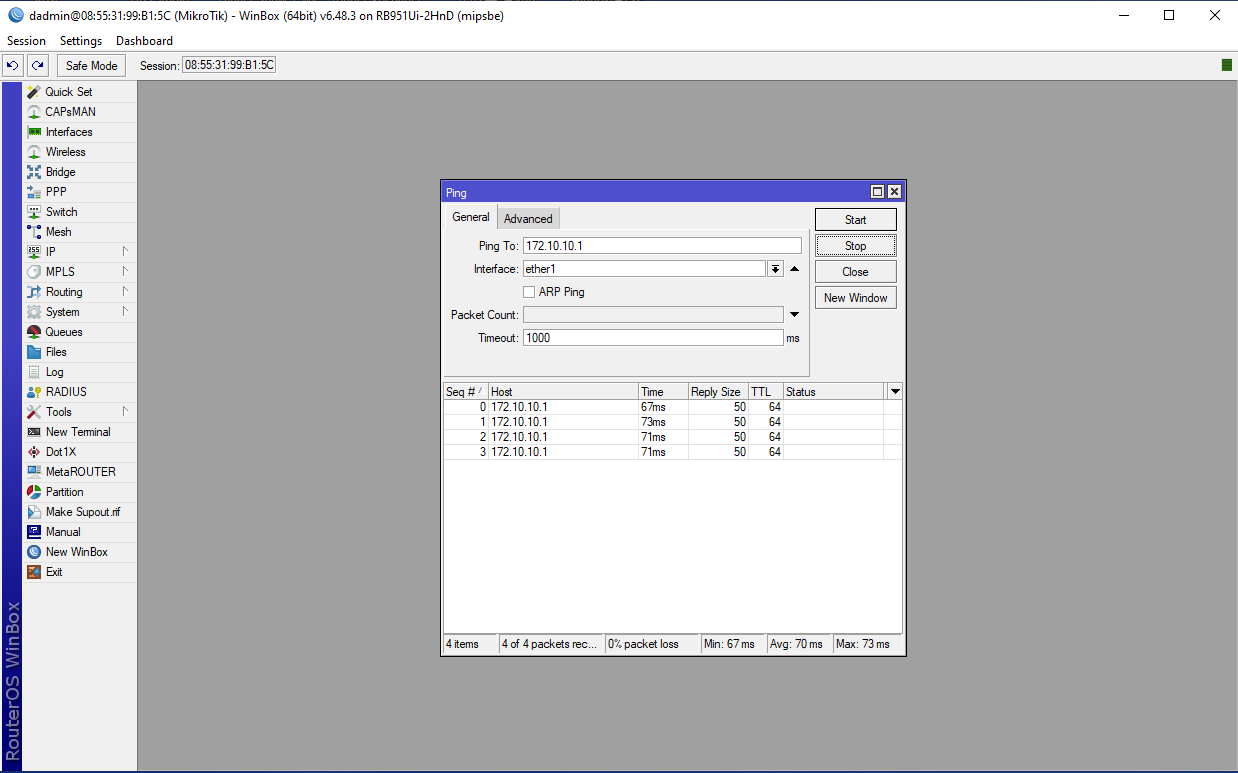Open the Log icon in the sidebar

(x=34, y=372)
